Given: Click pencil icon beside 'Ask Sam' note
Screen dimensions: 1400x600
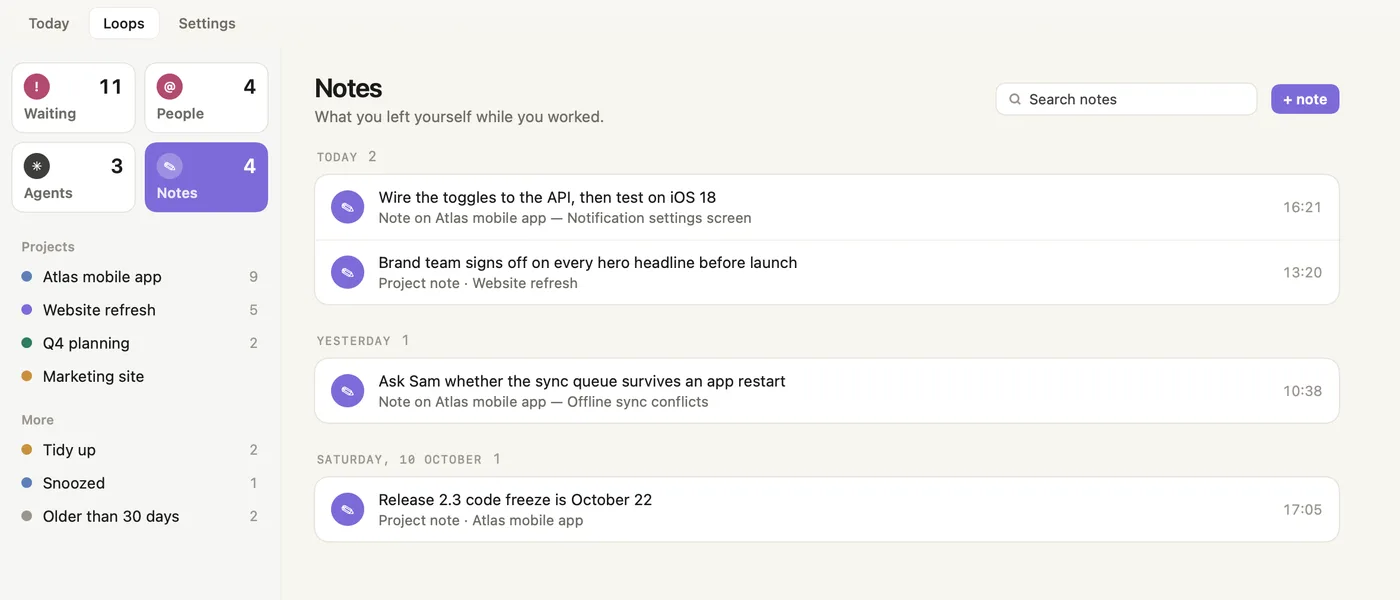Looking at the screenshot, I should point(348,391).
